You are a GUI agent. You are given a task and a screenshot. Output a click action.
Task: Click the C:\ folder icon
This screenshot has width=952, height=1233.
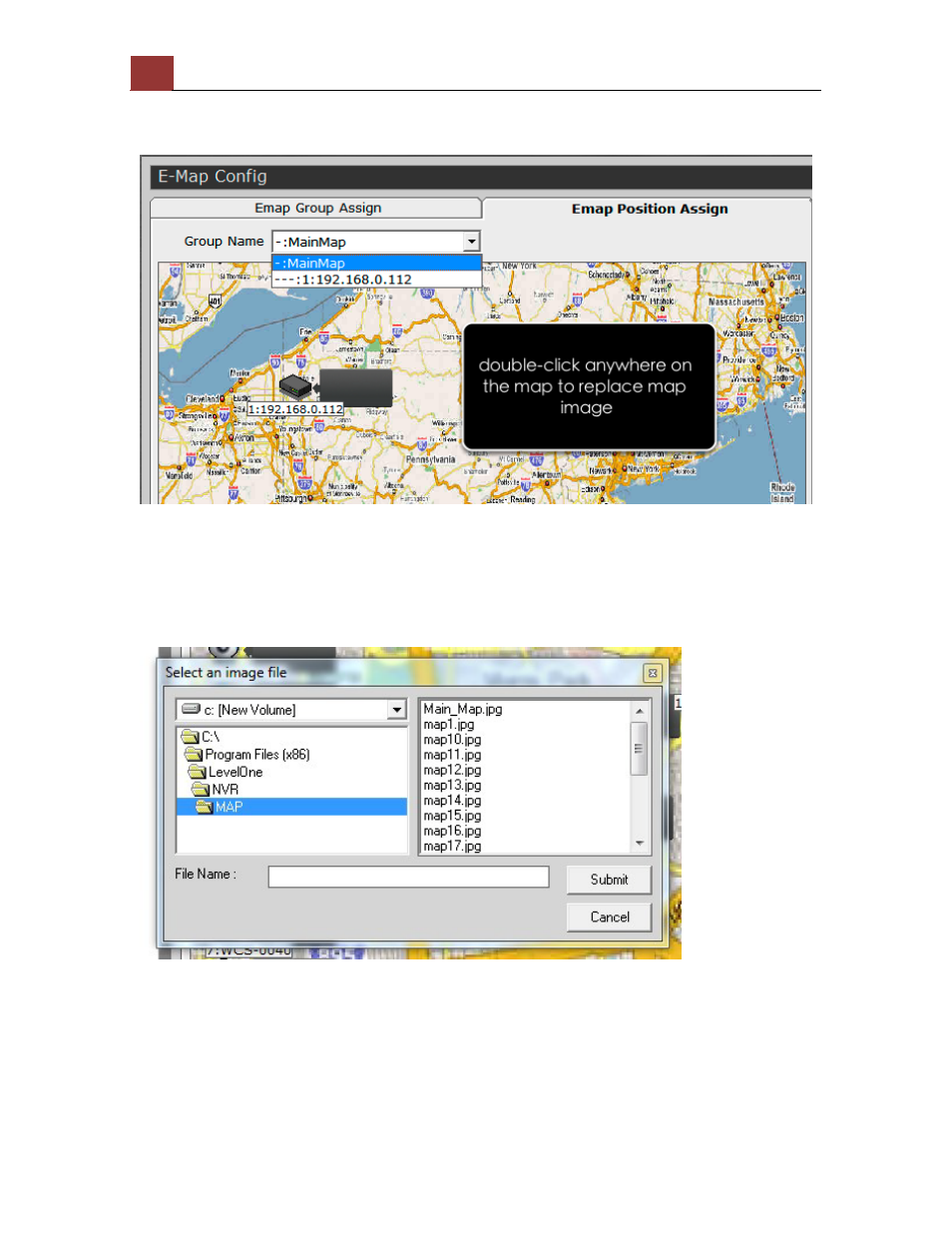190,737
